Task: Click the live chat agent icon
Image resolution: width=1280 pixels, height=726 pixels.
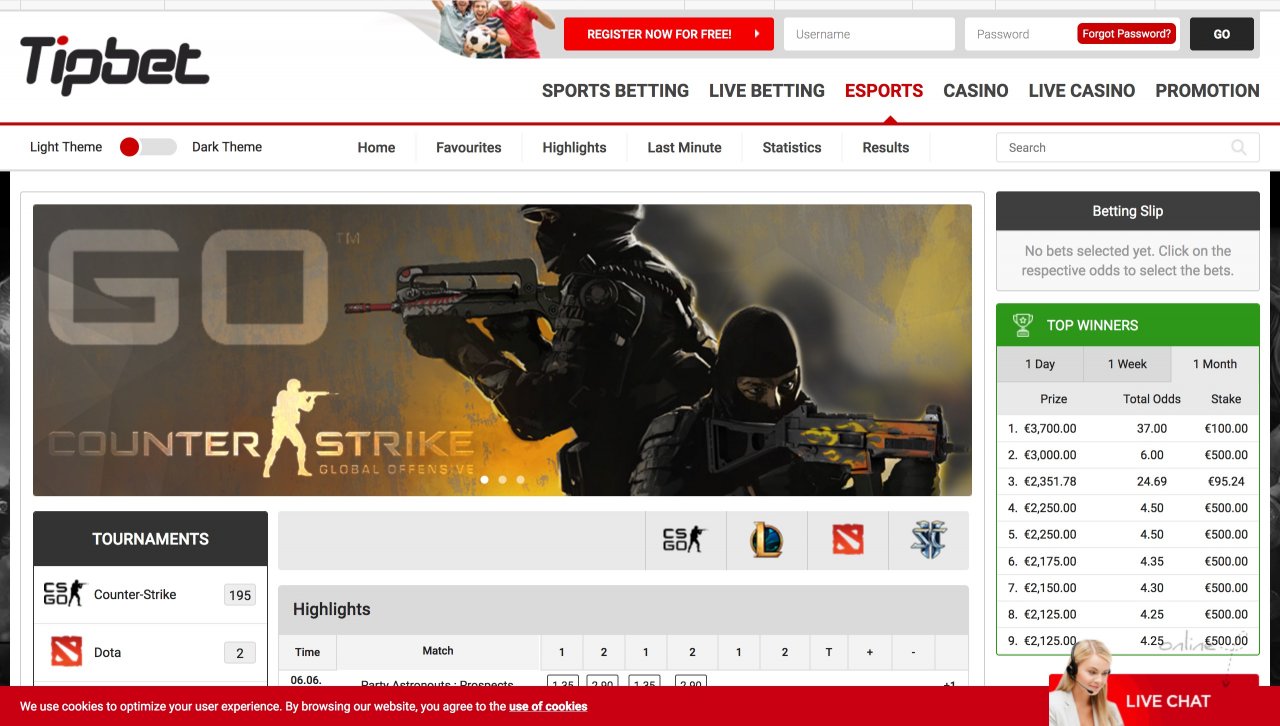Action: coord(1086,682)
